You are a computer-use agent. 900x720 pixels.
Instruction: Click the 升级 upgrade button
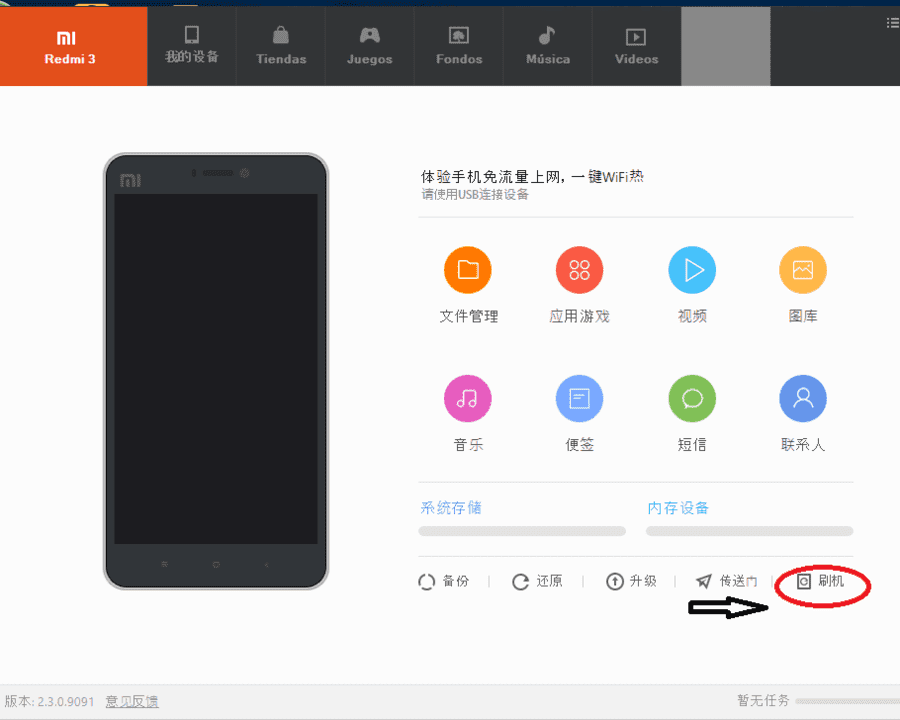631,582
